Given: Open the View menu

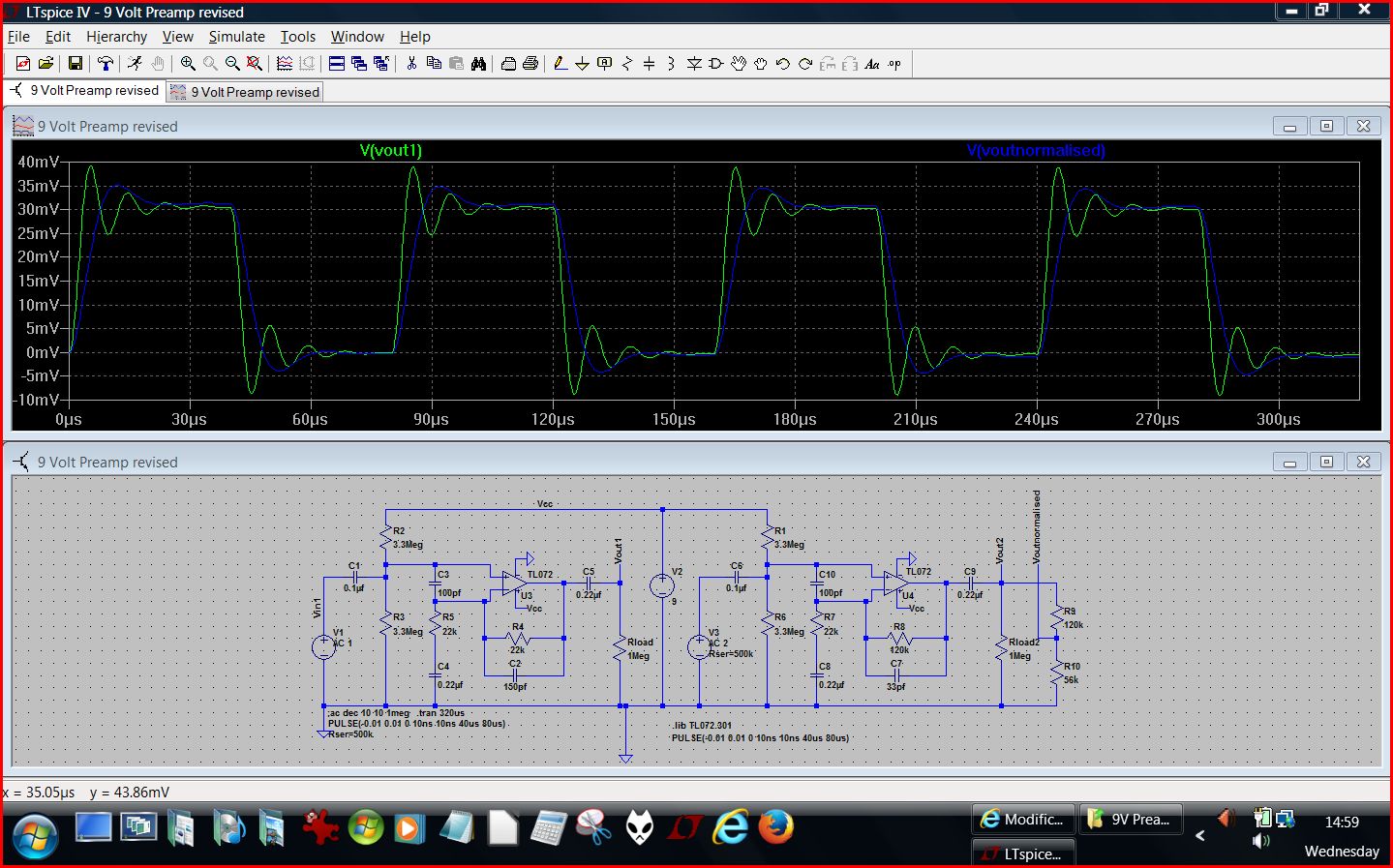Looking at the screenshot, I should tap(177, 37).
